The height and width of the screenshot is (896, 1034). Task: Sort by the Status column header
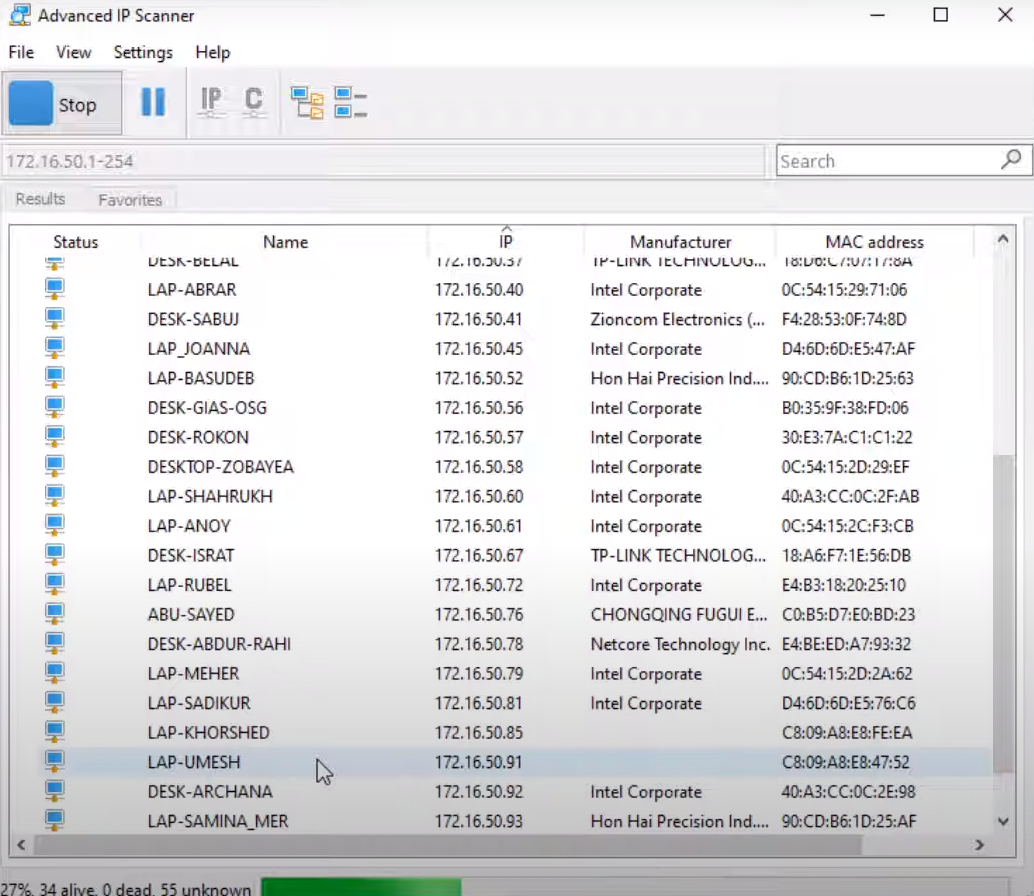click(x=75, y=242)
